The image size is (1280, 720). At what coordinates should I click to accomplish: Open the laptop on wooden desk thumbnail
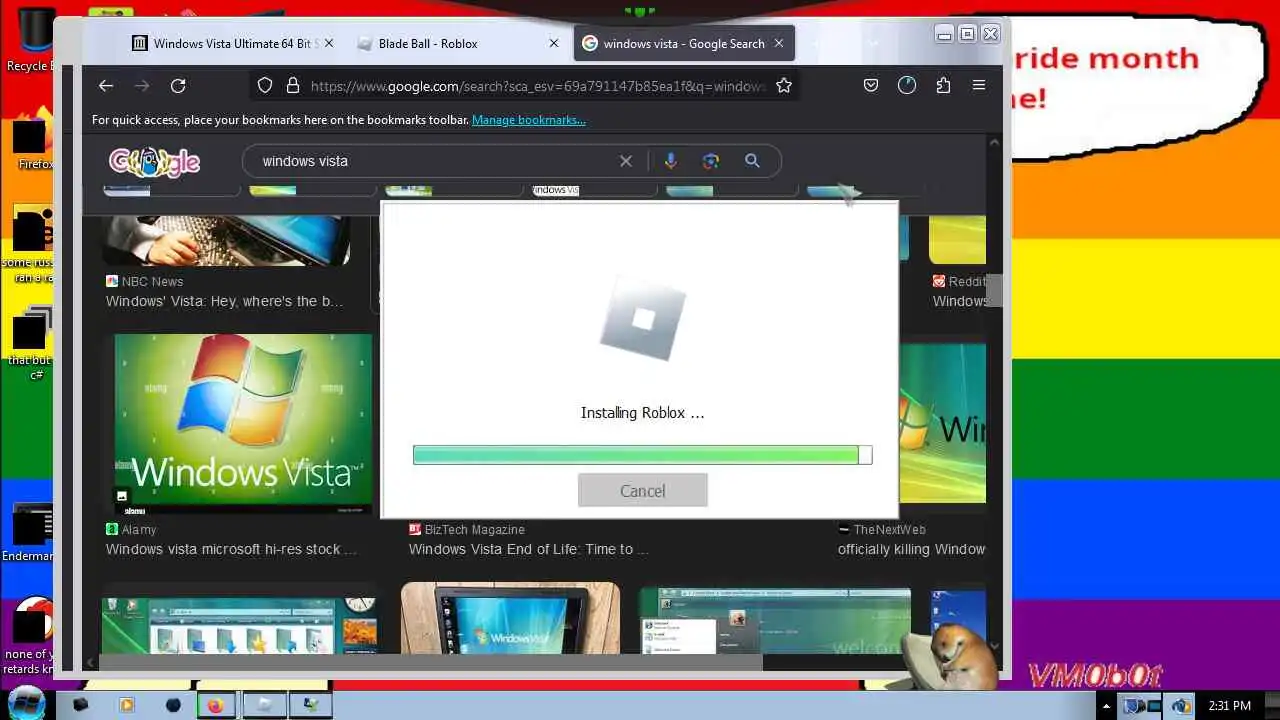(510, 618)
